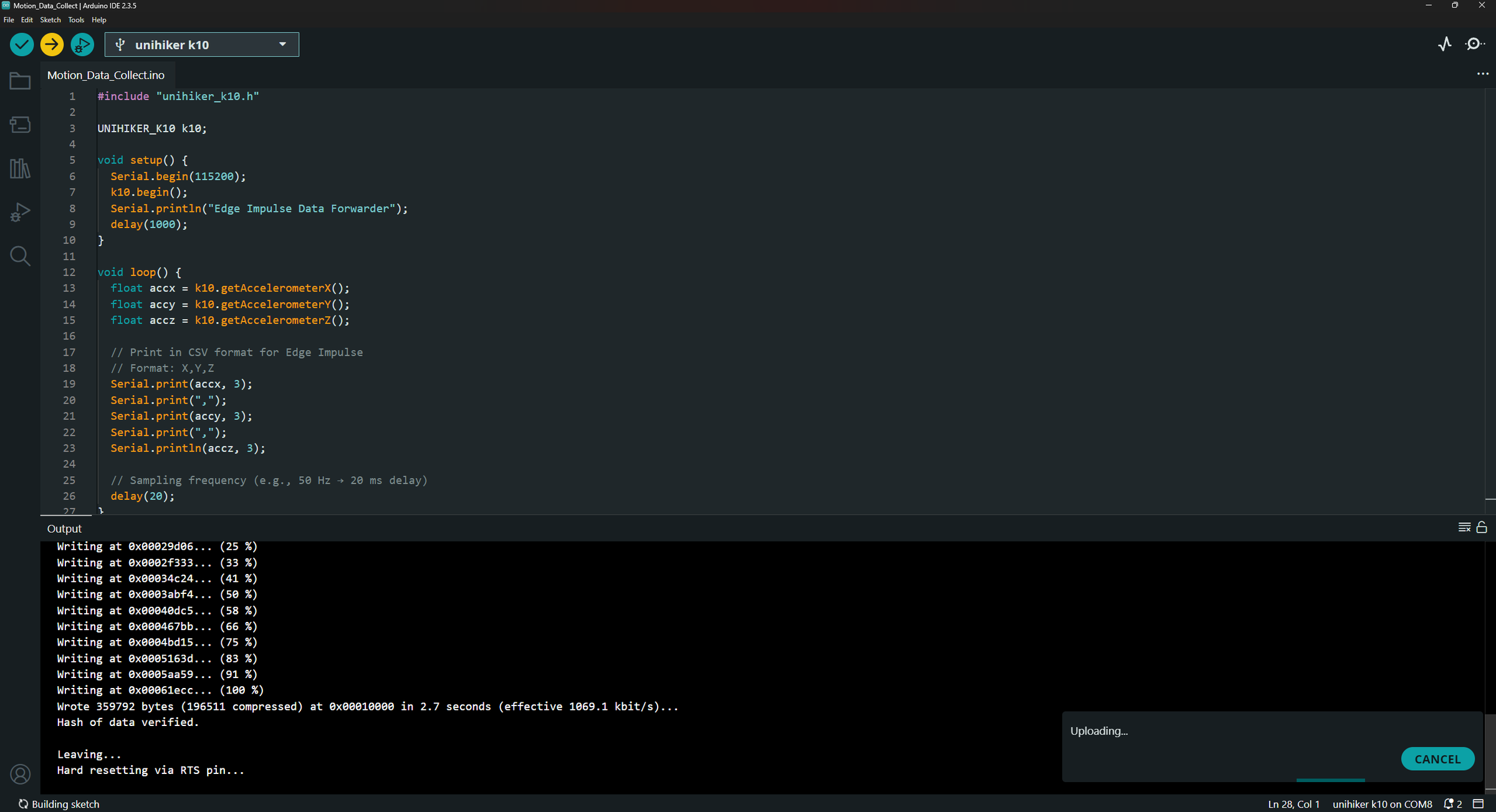This screenshot has height=812, width=1496.
Task: Click 'unihiker k10 on COM8' status entry
Action: 1382,804
